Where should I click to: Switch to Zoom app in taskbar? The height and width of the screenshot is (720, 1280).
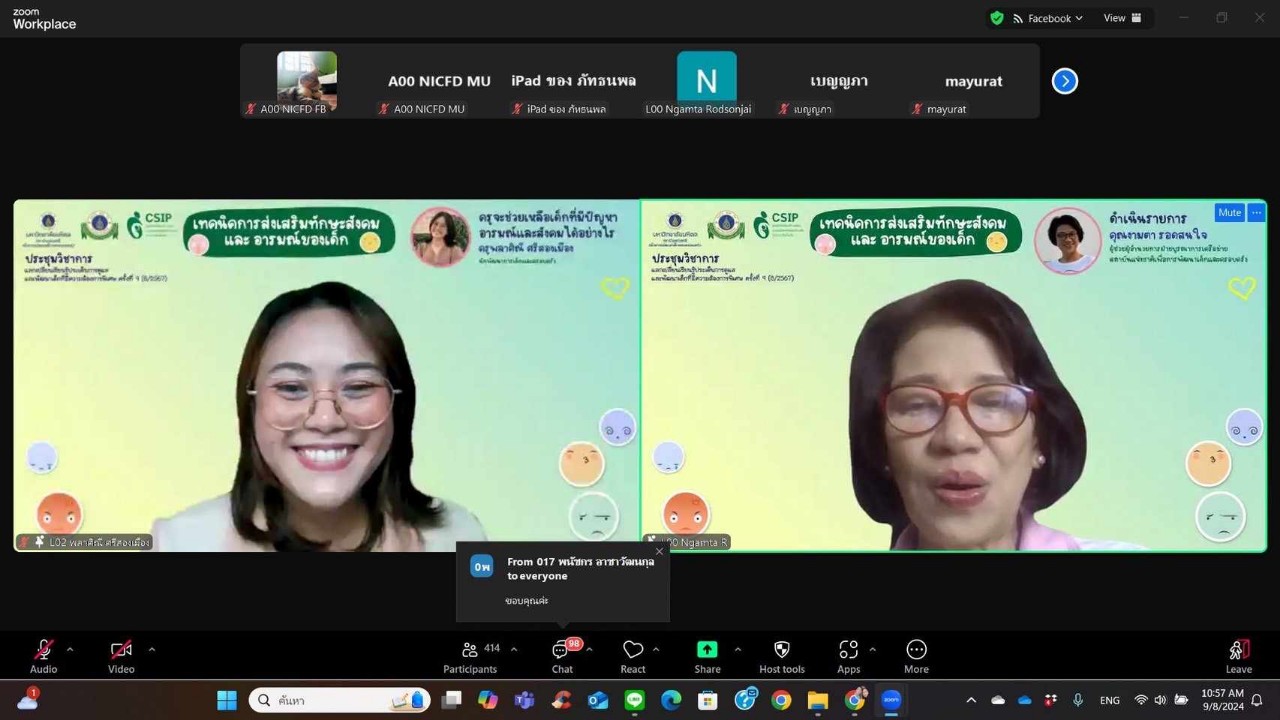pyautogui.click(x=891, y=700)
